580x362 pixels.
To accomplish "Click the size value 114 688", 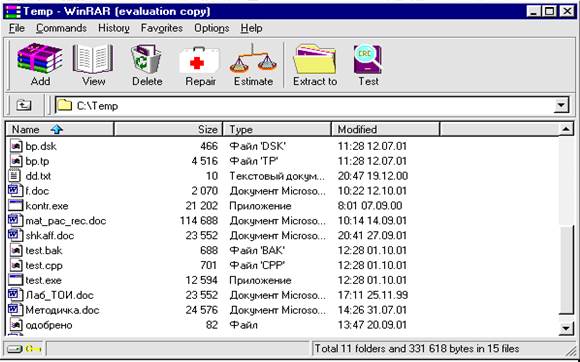I will pyautogui.click(x=199, y=221).
